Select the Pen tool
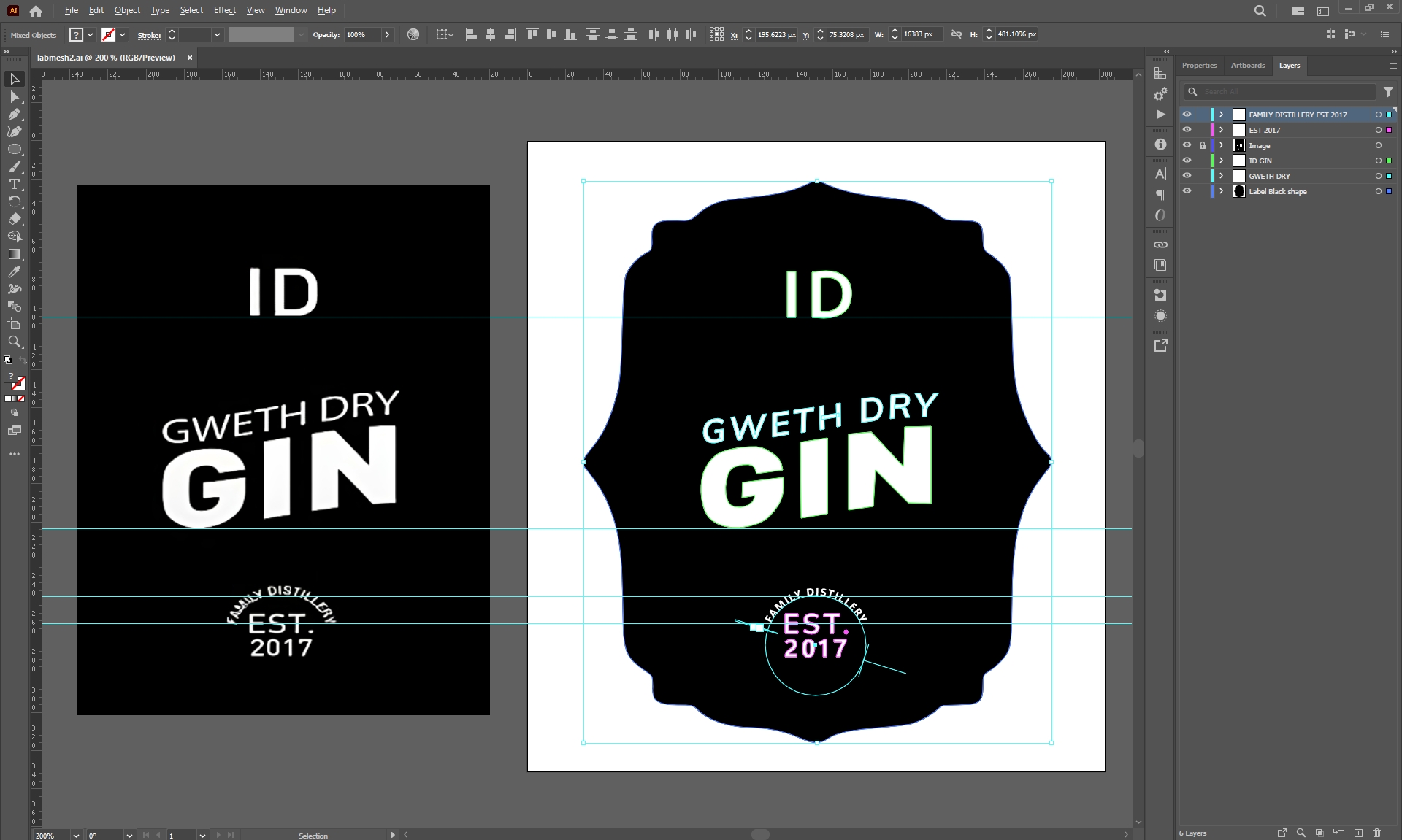Viewport: 1402px width, 840px height. click(x=14, y=114)
